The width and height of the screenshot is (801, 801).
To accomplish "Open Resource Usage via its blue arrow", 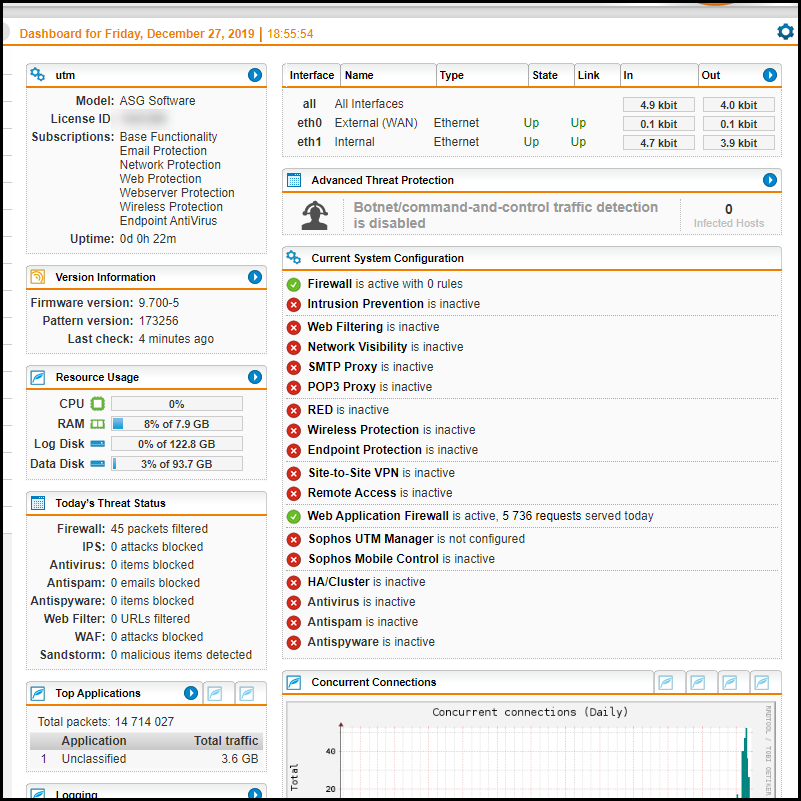I will (255, 377).
